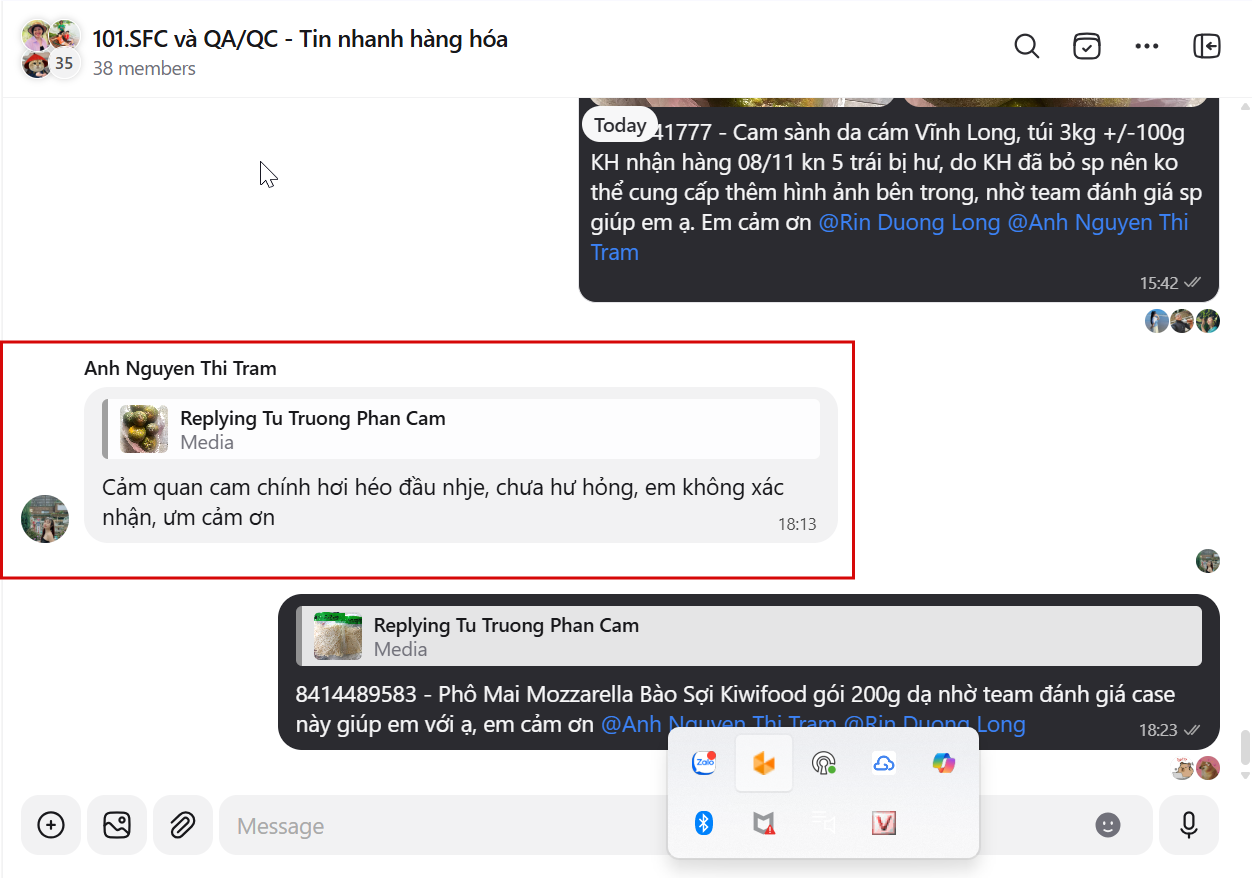Screen dimensions: 1252x878
Task: Click Anh Nguyen Thi Tram's avatar
Action: click(45, 519)
